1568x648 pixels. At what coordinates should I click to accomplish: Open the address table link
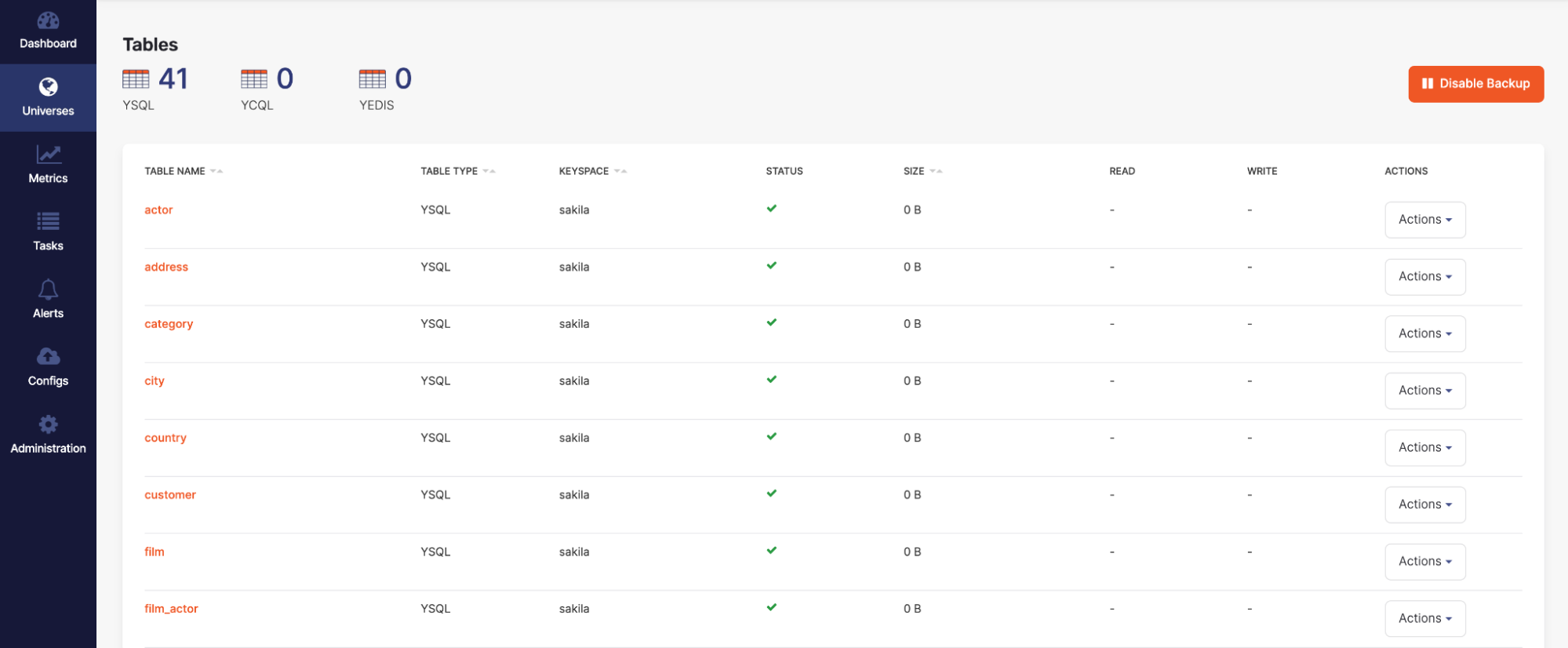166,268
